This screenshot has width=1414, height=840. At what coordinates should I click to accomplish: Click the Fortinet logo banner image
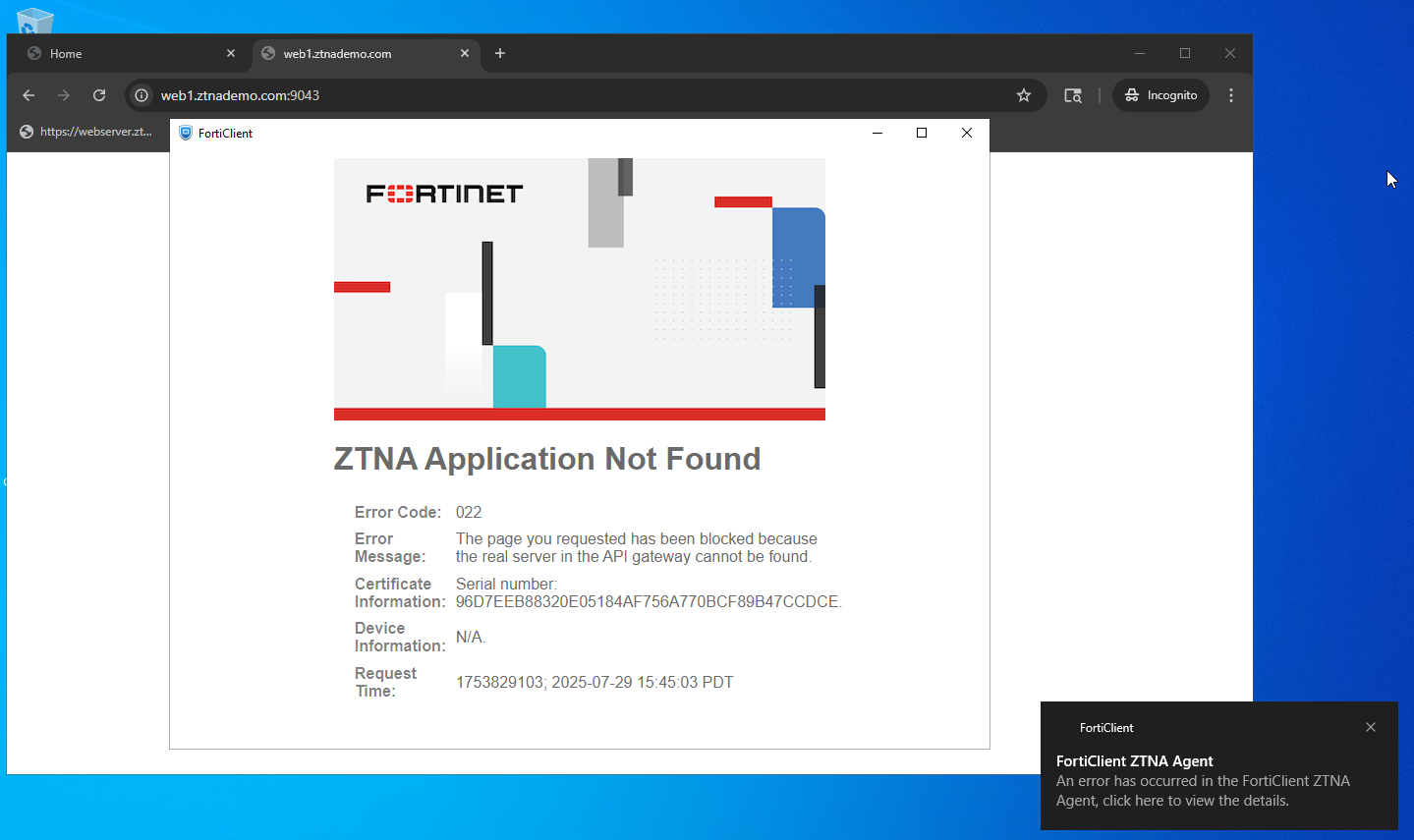(580, 289)
